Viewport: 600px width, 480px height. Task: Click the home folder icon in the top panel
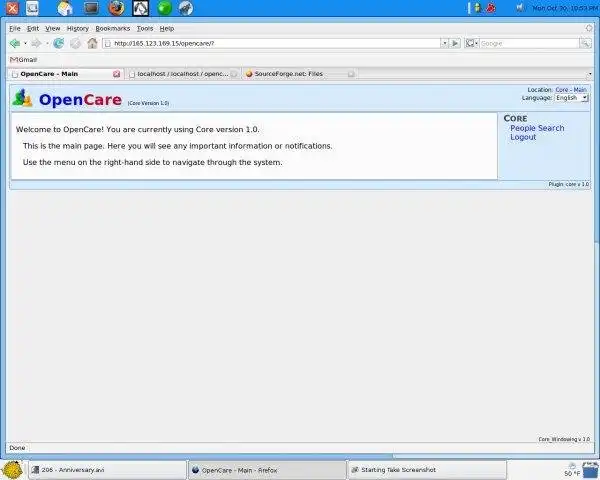pos(65,8)
